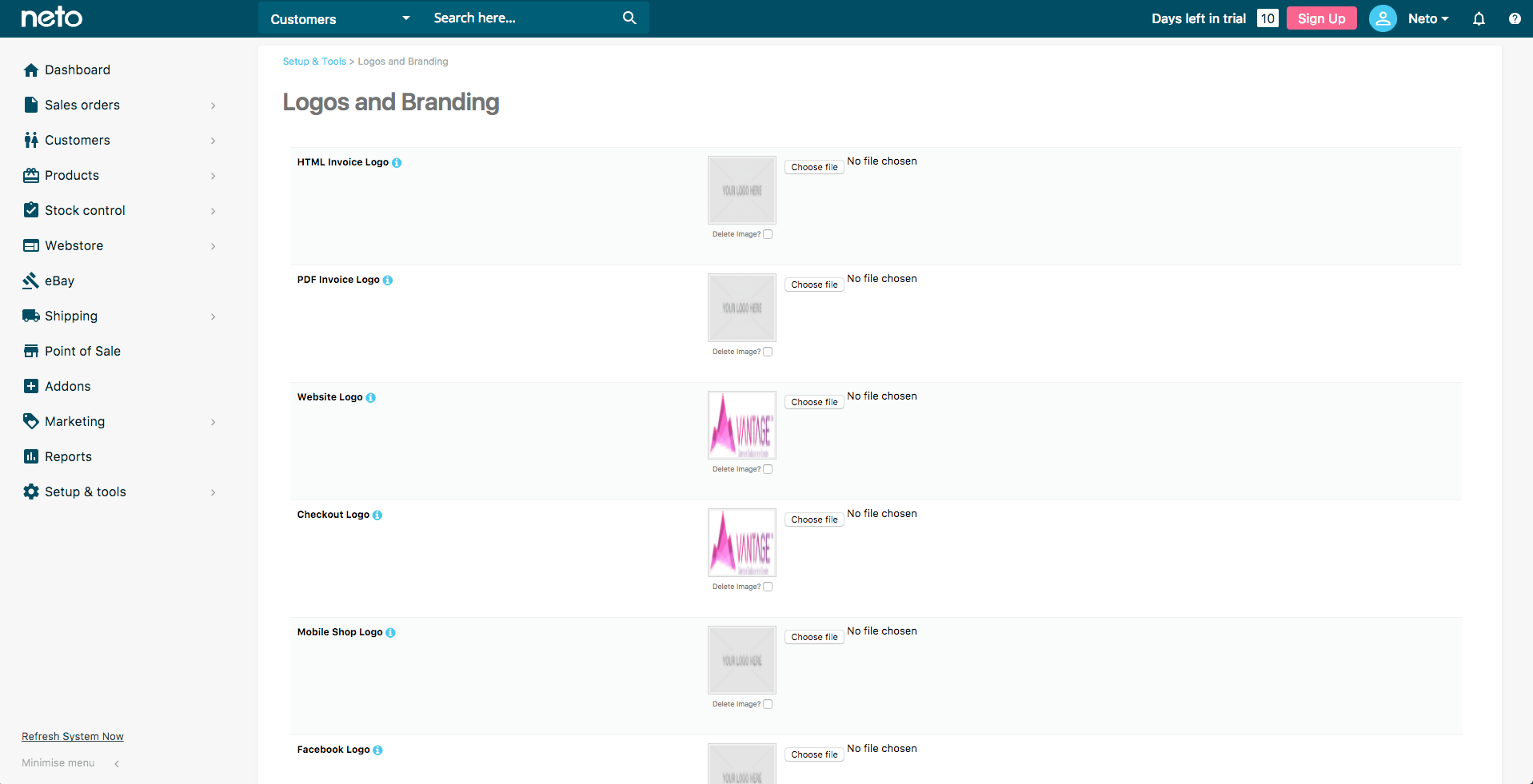The width and height of the screenshot is (1533, 784).
Task: Click the HTML Invoice Logo placeholder thumbnail
Action: pyautogui.click(x=742, y=190)
